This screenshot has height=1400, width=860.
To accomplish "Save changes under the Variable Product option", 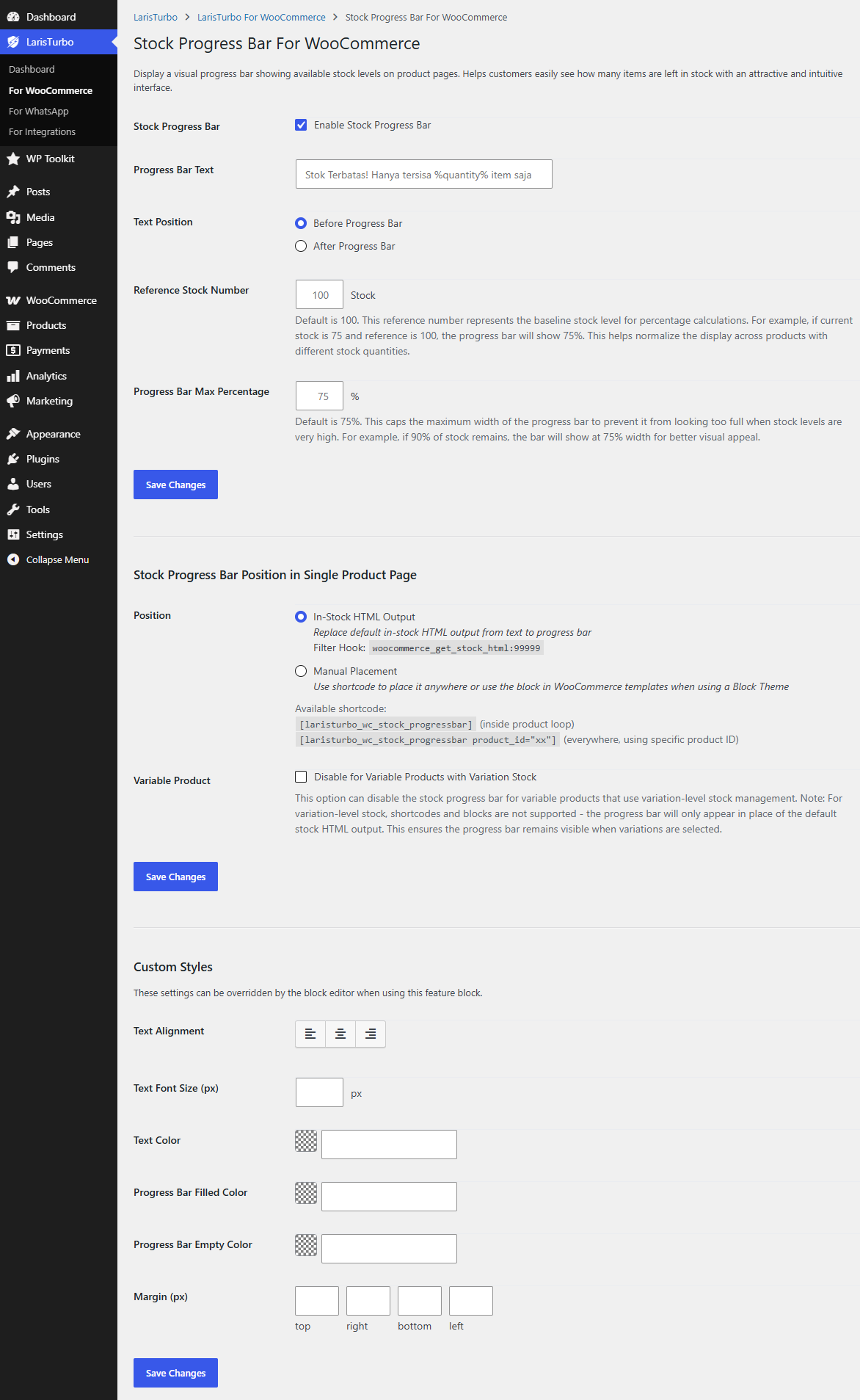I will click(x=175, y=877).
